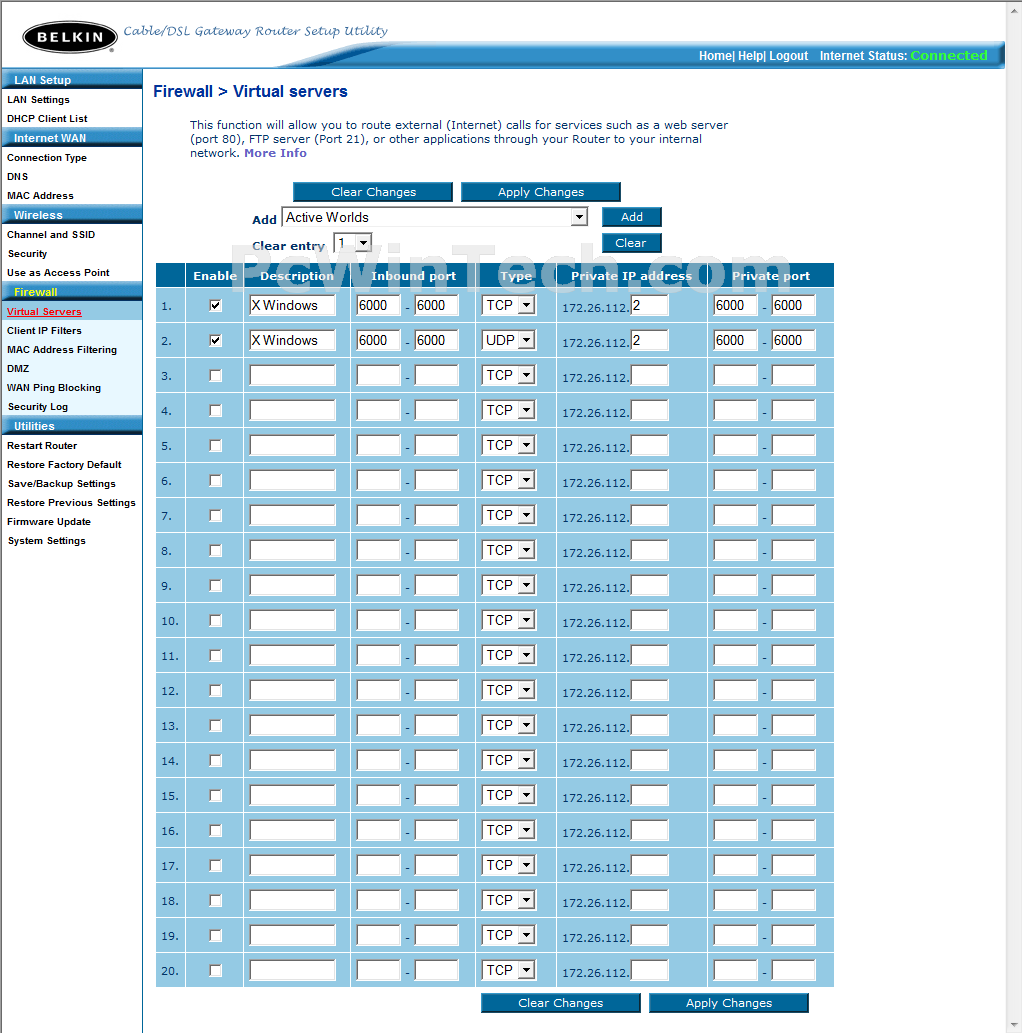Screen dimensions: 1022x1033
Task: Go to Home link in header
Action: 715,56
